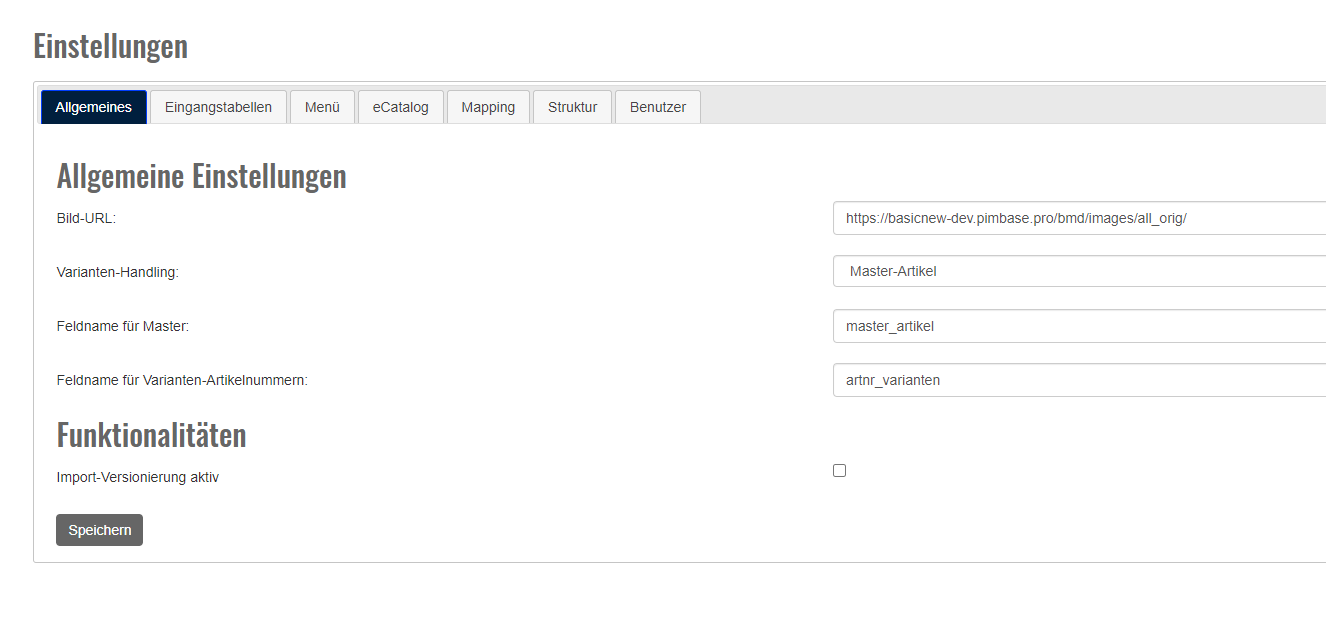This screenshot has width=1326, height=639.
Task: Click the artnr_varianten text field
Action: pos(1078,380)
